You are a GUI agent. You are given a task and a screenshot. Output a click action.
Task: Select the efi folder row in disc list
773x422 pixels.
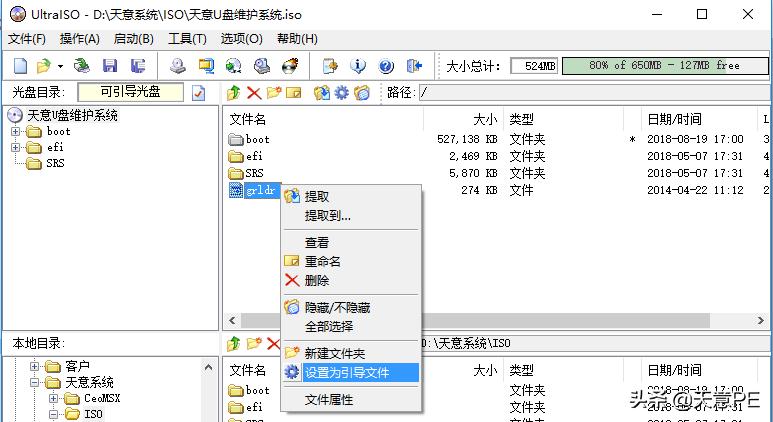click(x=498, y=156)
